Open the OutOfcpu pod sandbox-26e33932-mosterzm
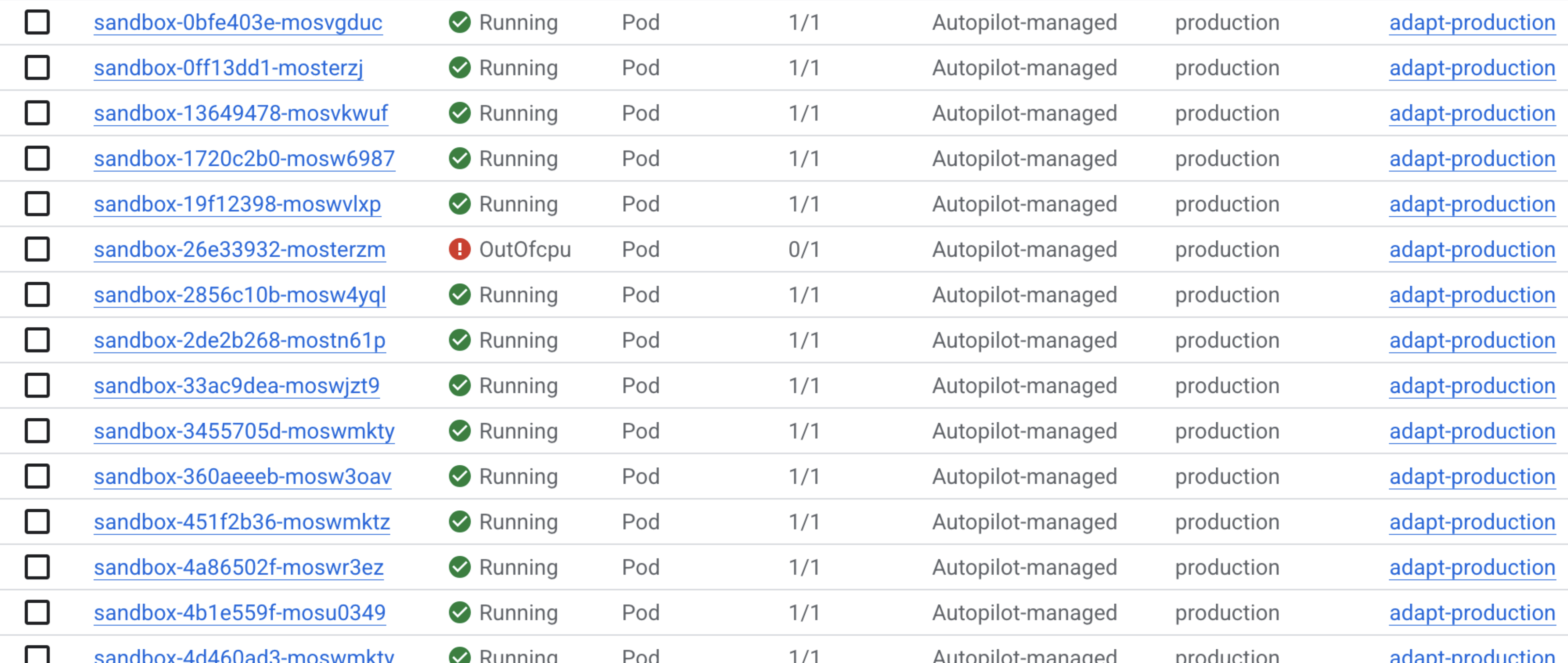This screenshot has width=1568, height=663. (x=240, y=249)
